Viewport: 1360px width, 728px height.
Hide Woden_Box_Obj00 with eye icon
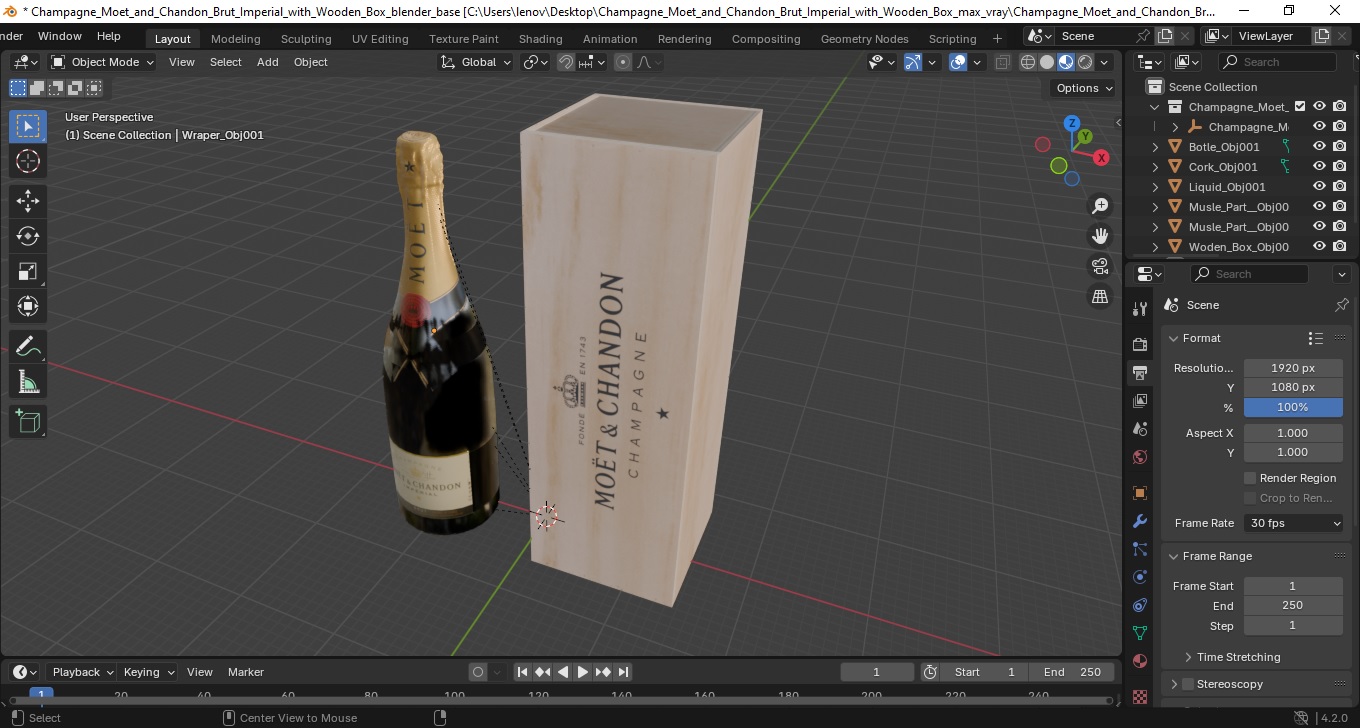[1319, 247]
